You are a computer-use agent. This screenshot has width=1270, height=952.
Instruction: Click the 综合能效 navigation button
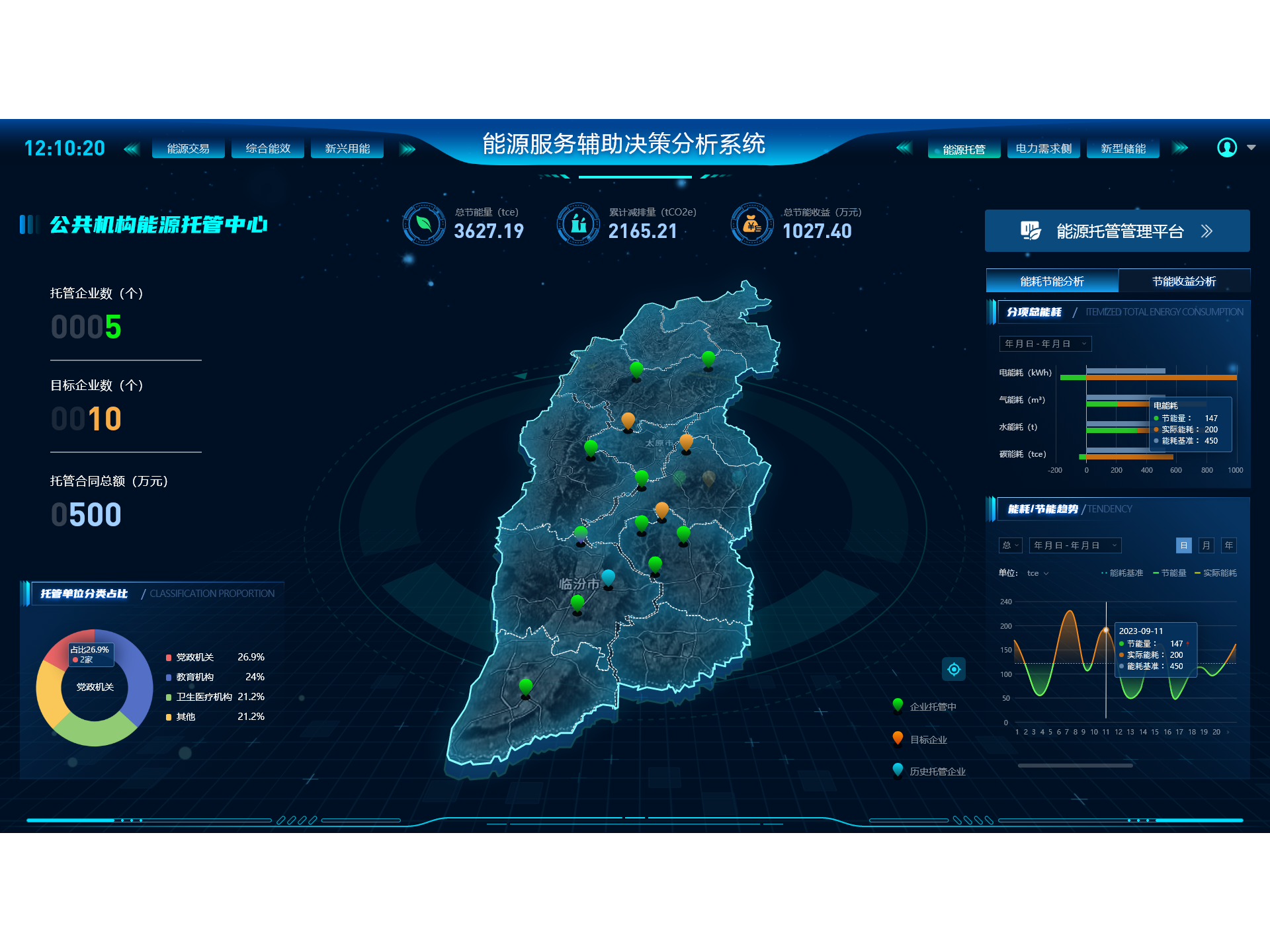click(268, 149)
